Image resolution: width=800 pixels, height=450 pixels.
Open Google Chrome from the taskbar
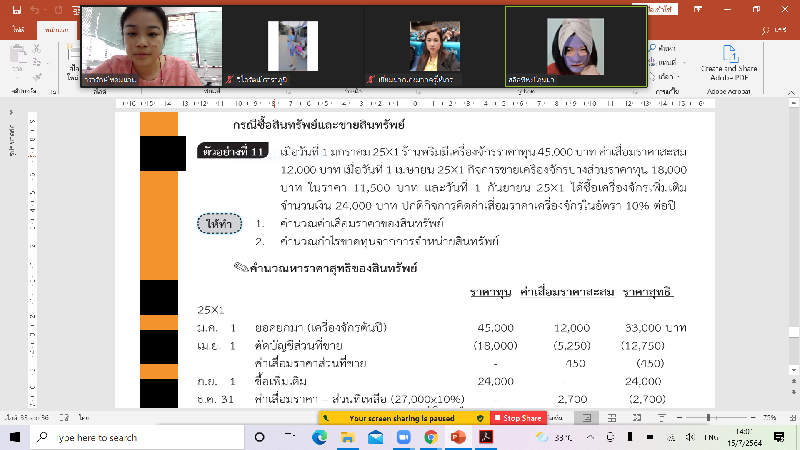(430, 437)
